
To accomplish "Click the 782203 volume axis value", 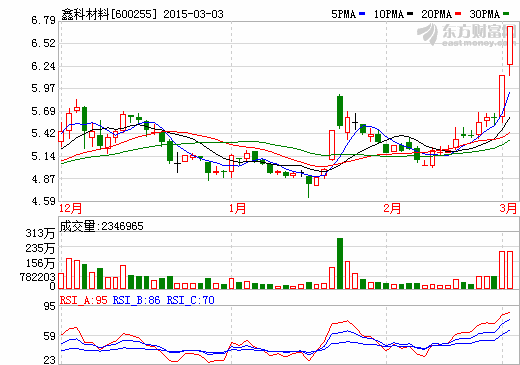I will pos(38,277).
